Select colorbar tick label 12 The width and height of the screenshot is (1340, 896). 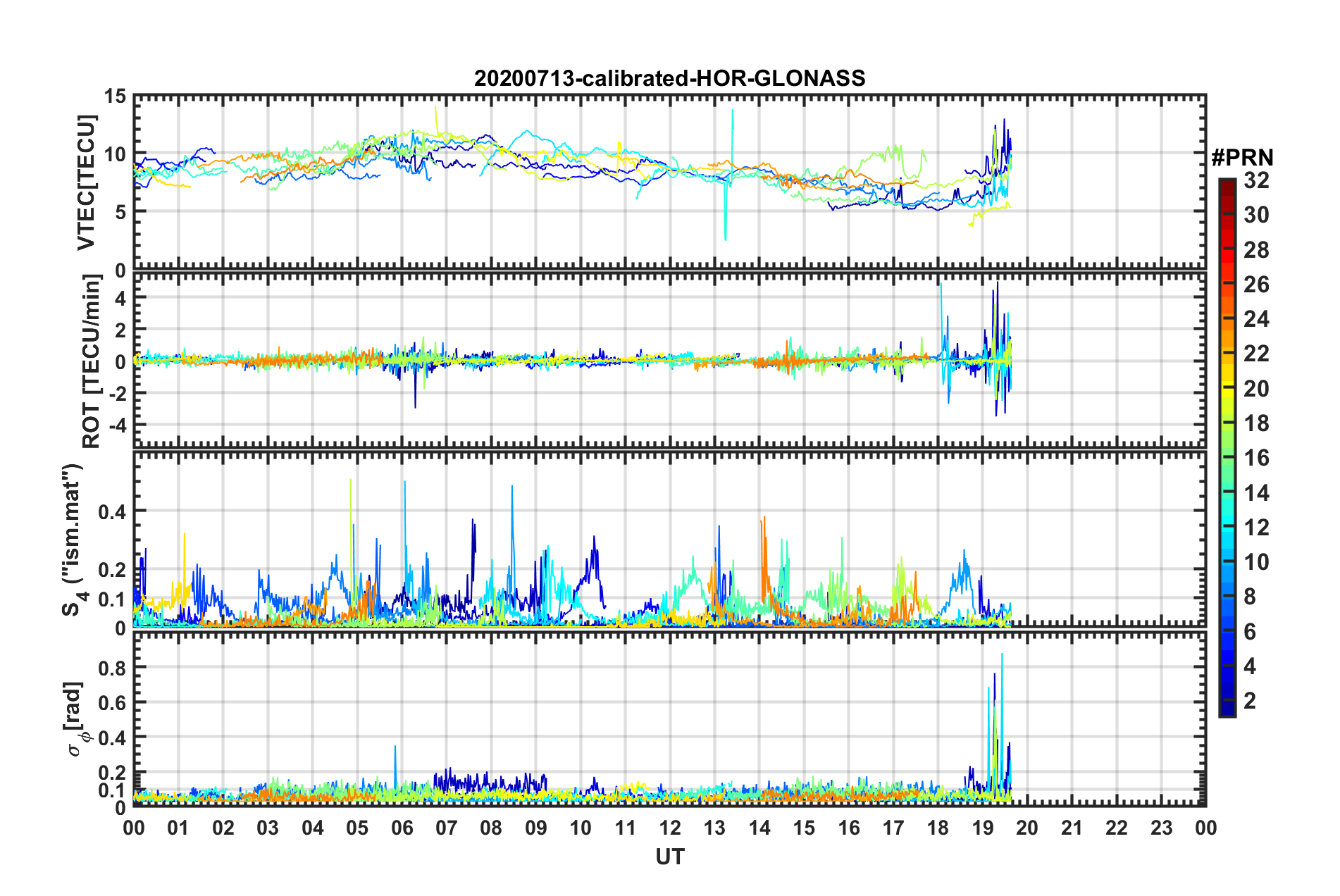click(1256, 528)
